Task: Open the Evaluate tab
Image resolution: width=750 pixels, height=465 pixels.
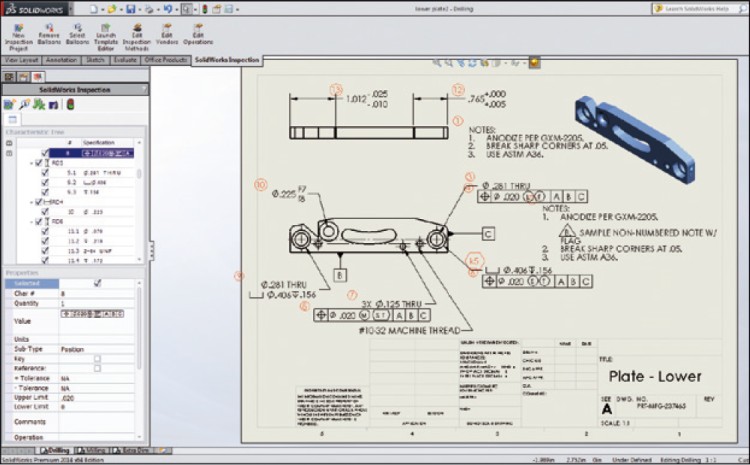Action: click(125, 60)
